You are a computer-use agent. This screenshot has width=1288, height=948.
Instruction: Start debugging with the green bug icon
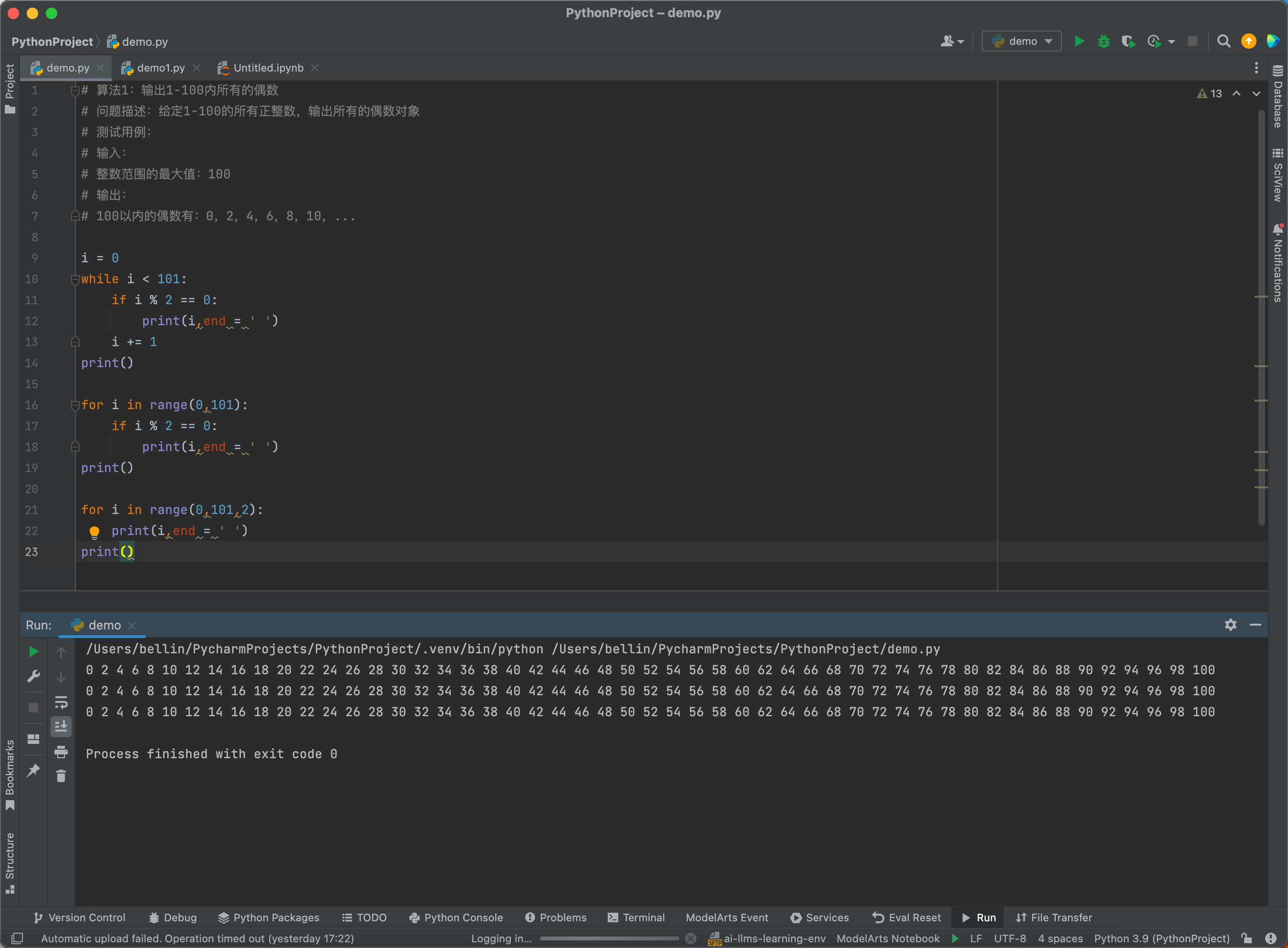coord(1103,41)
